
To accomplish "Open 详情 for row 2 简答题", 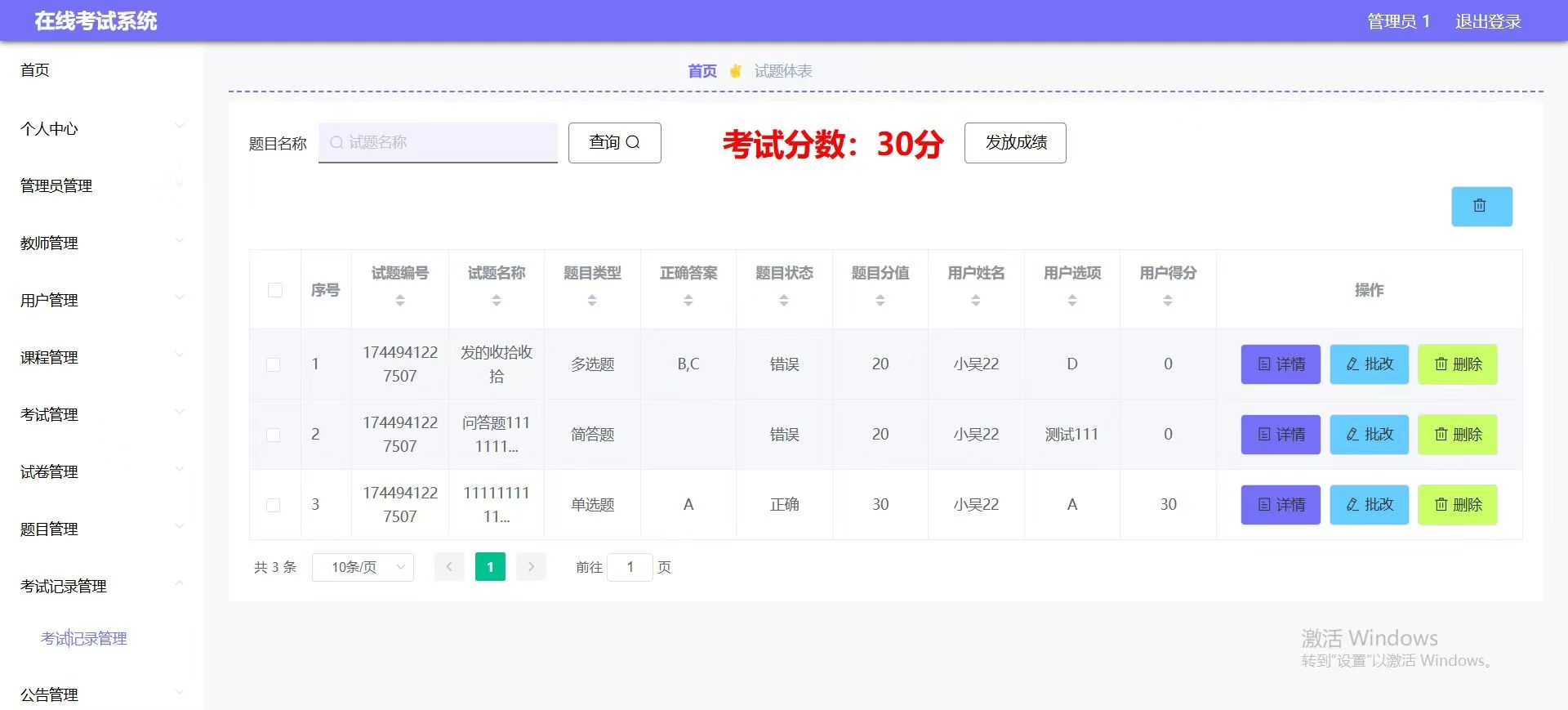I will pos(1281,435).
